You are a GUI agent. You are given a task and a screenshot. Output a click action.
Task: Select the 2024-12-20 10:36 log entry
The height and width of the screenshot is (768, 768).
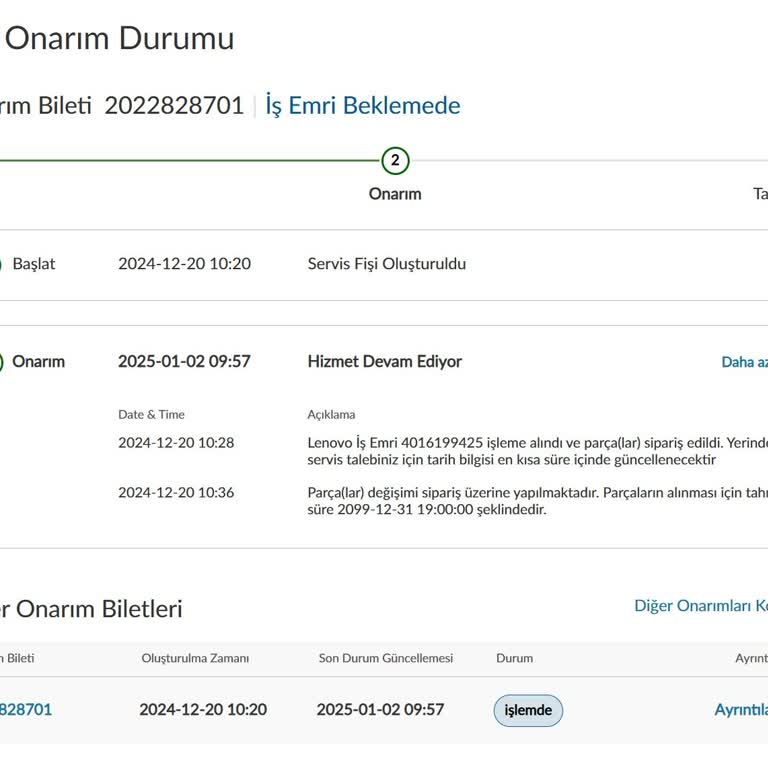coord(176,492)
